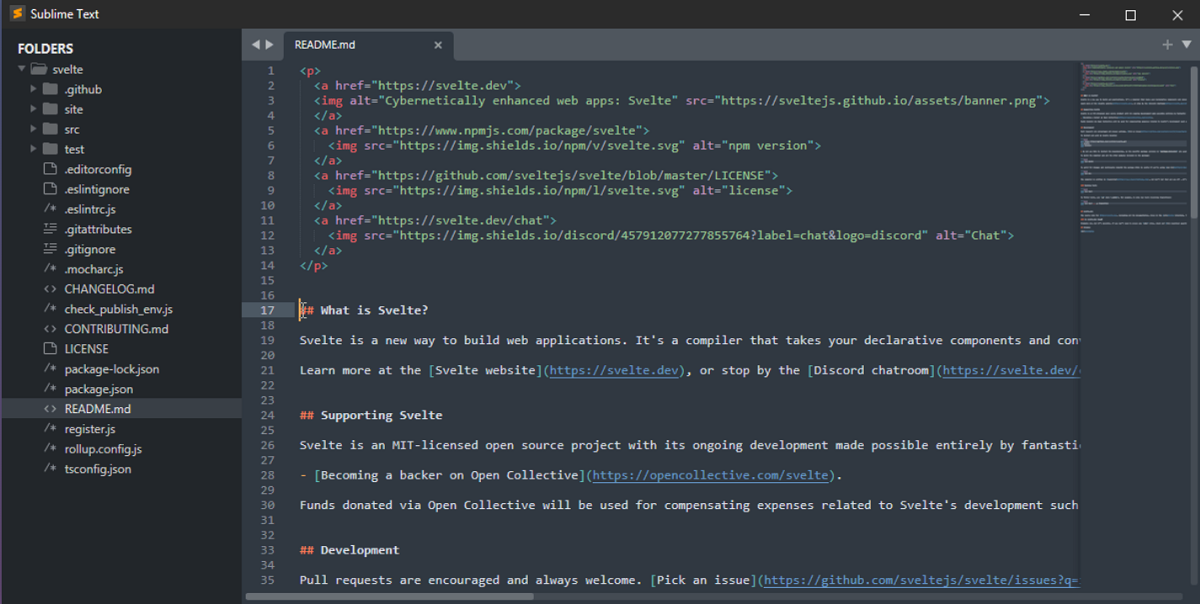
Task: Click the Sublime Text app logo icon
Action: point(16,14)
